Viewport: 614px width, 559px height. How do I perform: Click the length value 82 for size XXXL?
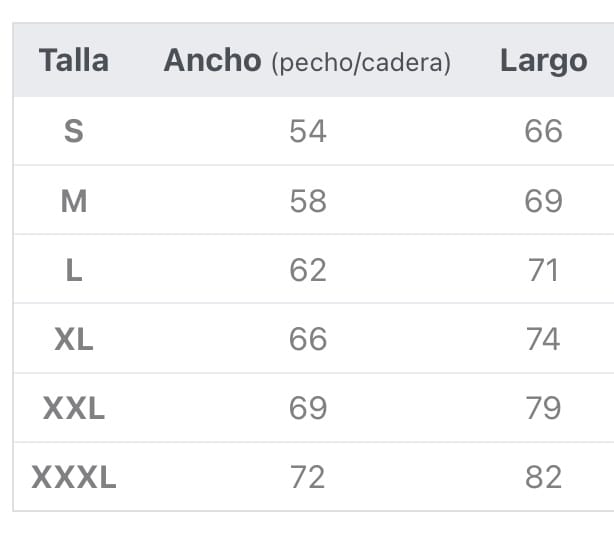(543, 477)
